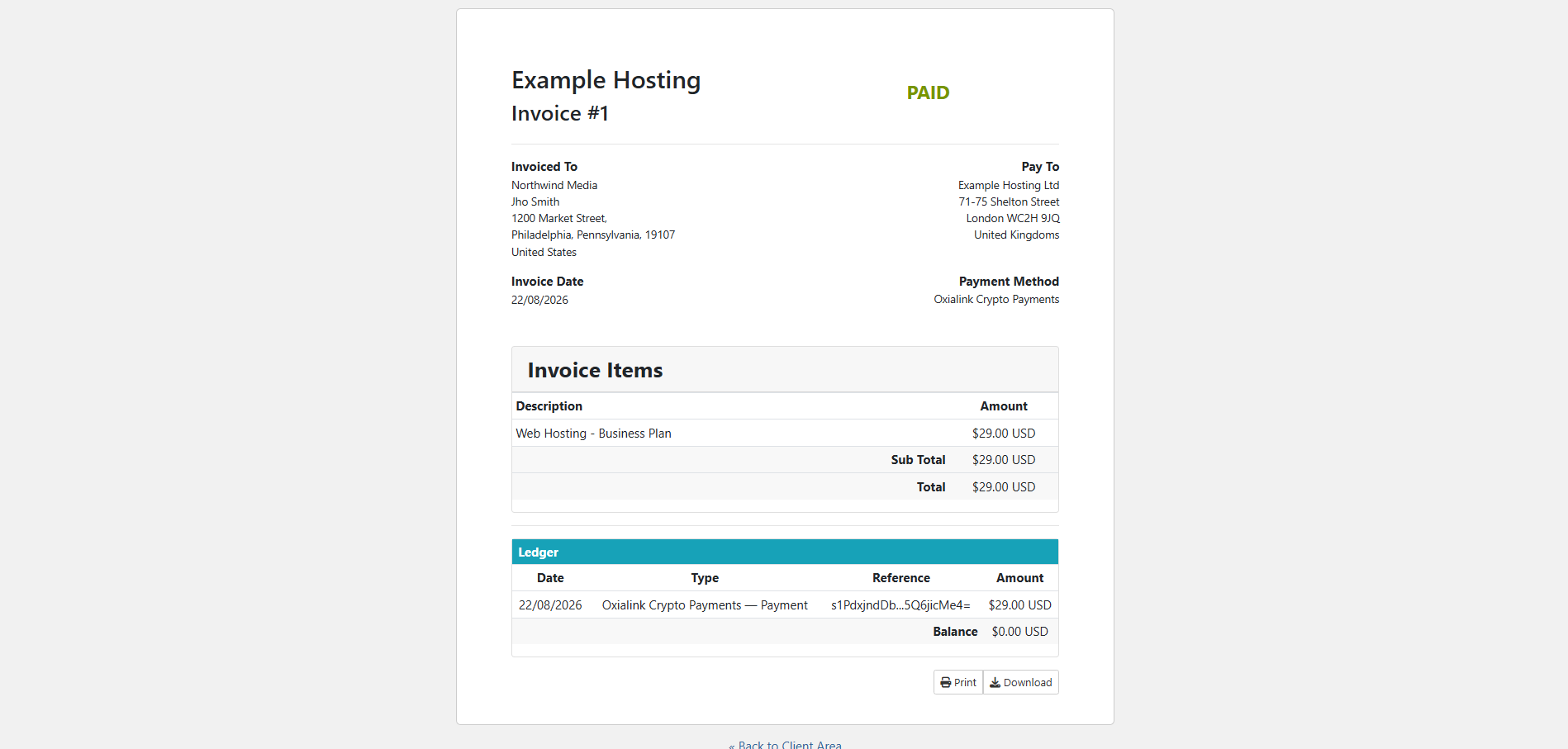Click the Sub Total $29.00 USD value
1568x749 pixels.
point(1003,459)
